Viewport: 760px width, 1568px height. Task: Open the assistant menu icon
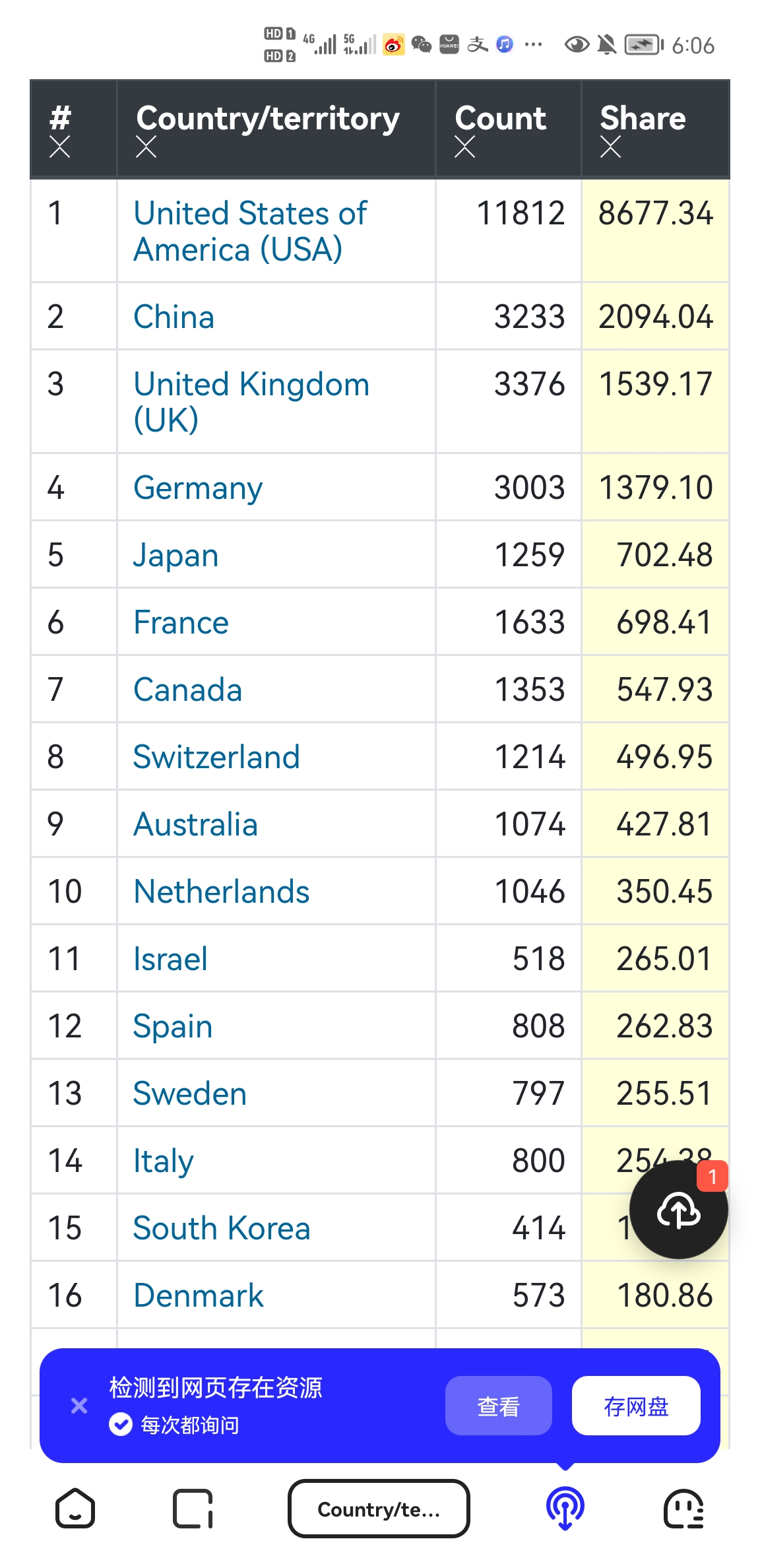[x=683, y=1509]
